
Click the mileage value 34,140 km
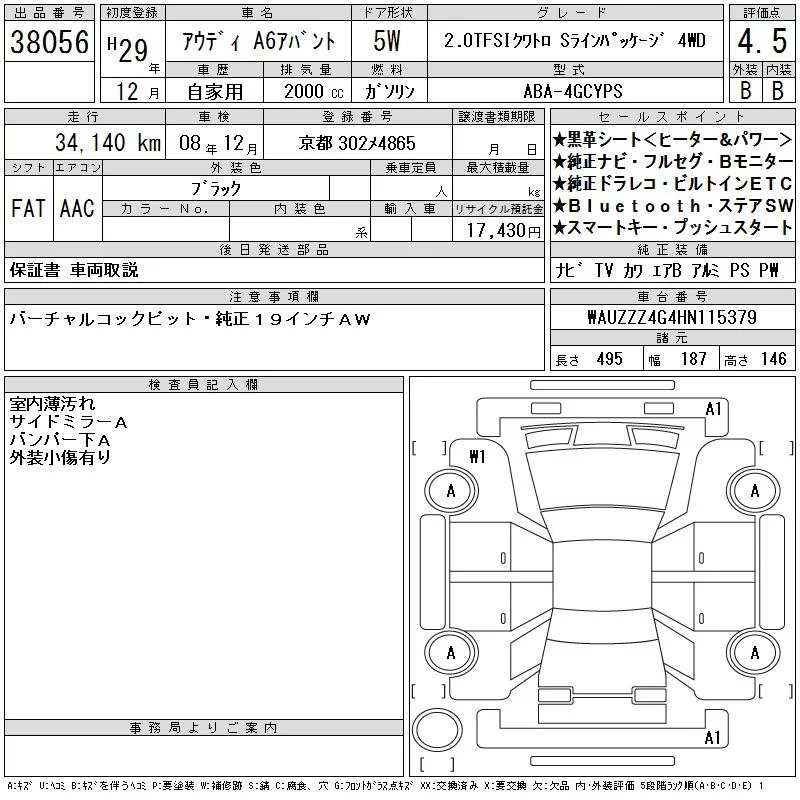pyautogui.click(x=108, y=143)
